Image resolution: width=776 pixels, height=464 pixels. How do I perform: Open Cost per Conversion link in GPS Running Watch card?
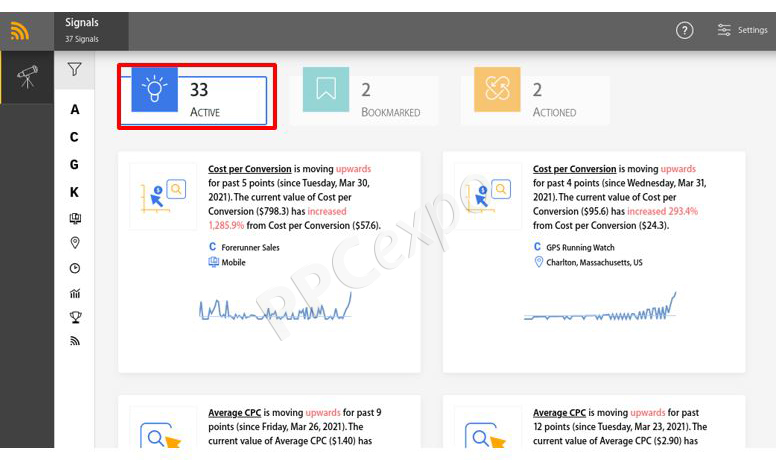click(x=574, y=169)
